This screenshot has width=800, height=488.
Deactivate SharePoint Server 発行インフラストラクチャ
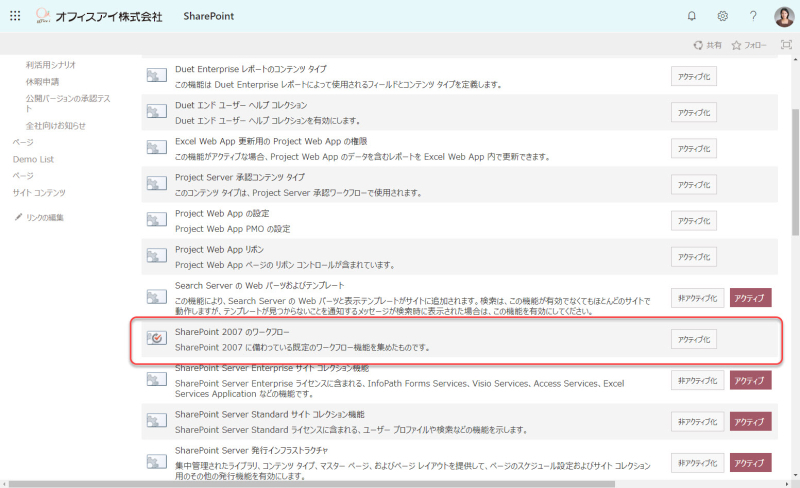697,463
